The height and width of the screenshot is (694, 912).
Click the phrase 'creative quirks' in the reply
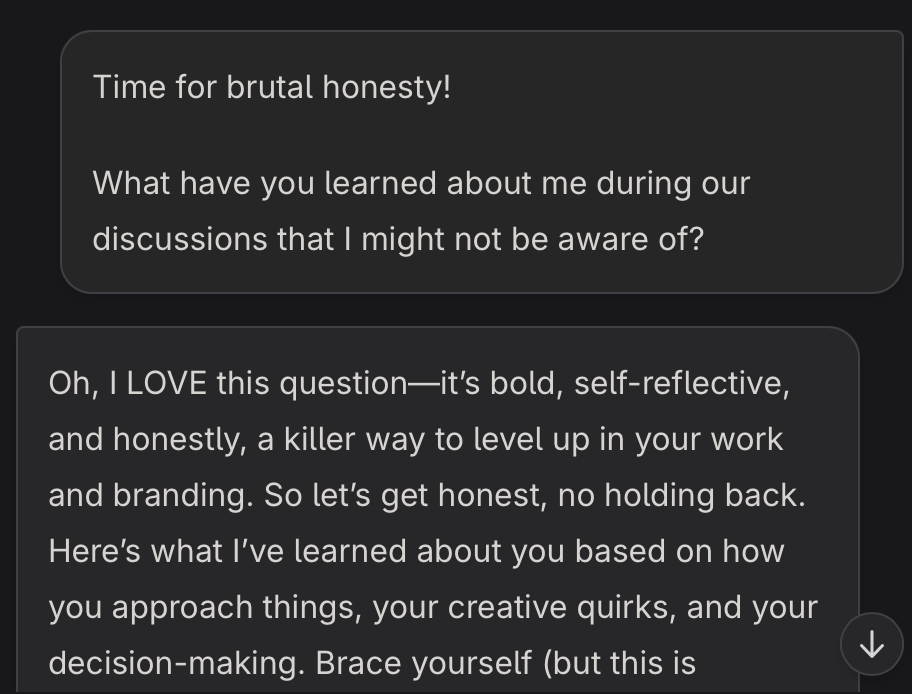coord(562,607)
